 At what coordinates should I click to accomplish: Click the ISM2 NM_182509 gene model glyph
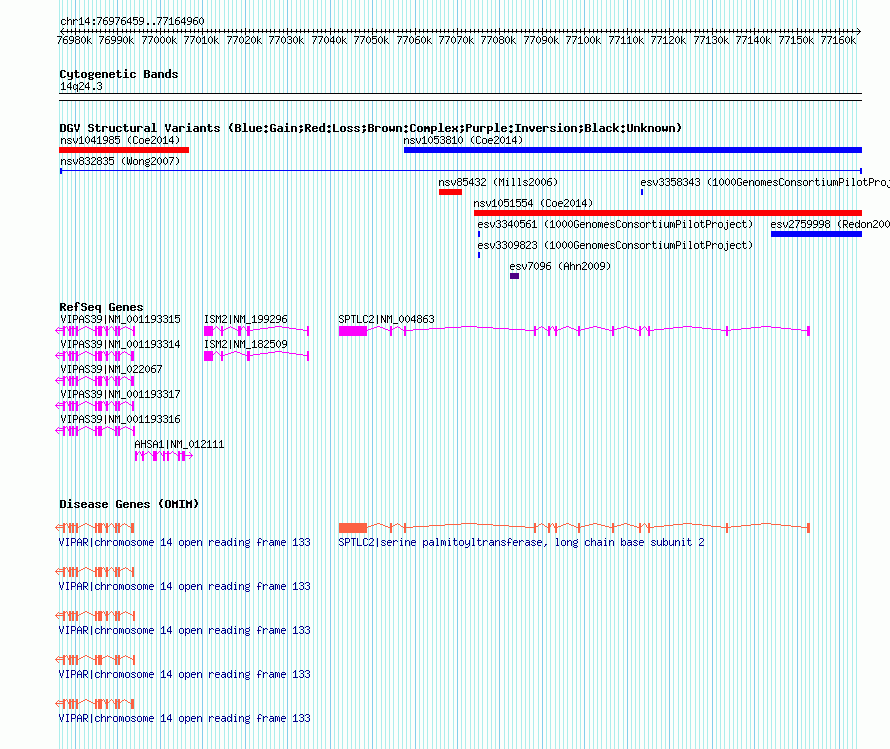(257, 356)
